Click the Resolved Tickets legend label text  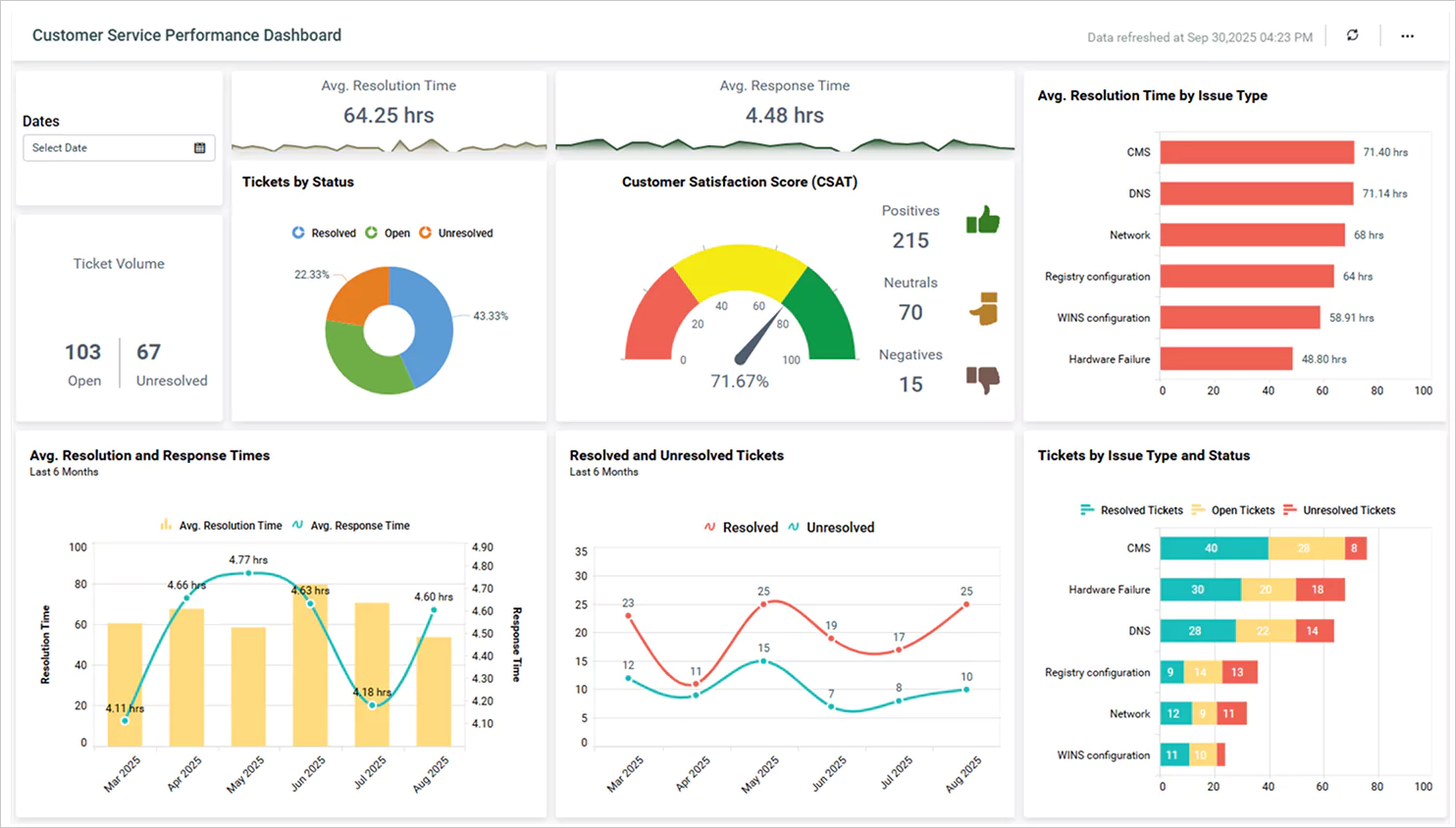tap(1143, 510)
